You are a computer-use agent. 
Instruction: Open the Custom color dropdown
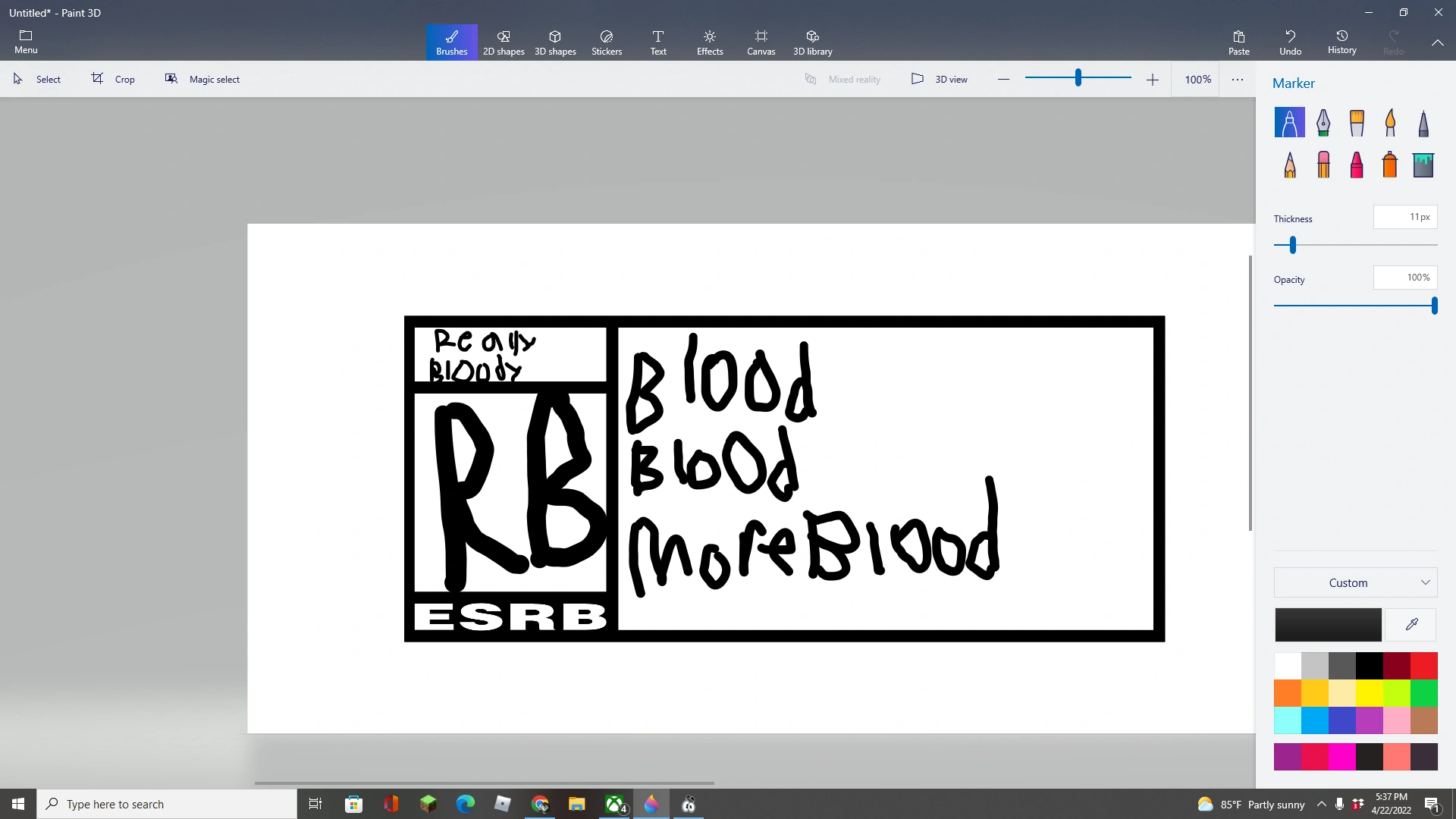(1354, 582)
